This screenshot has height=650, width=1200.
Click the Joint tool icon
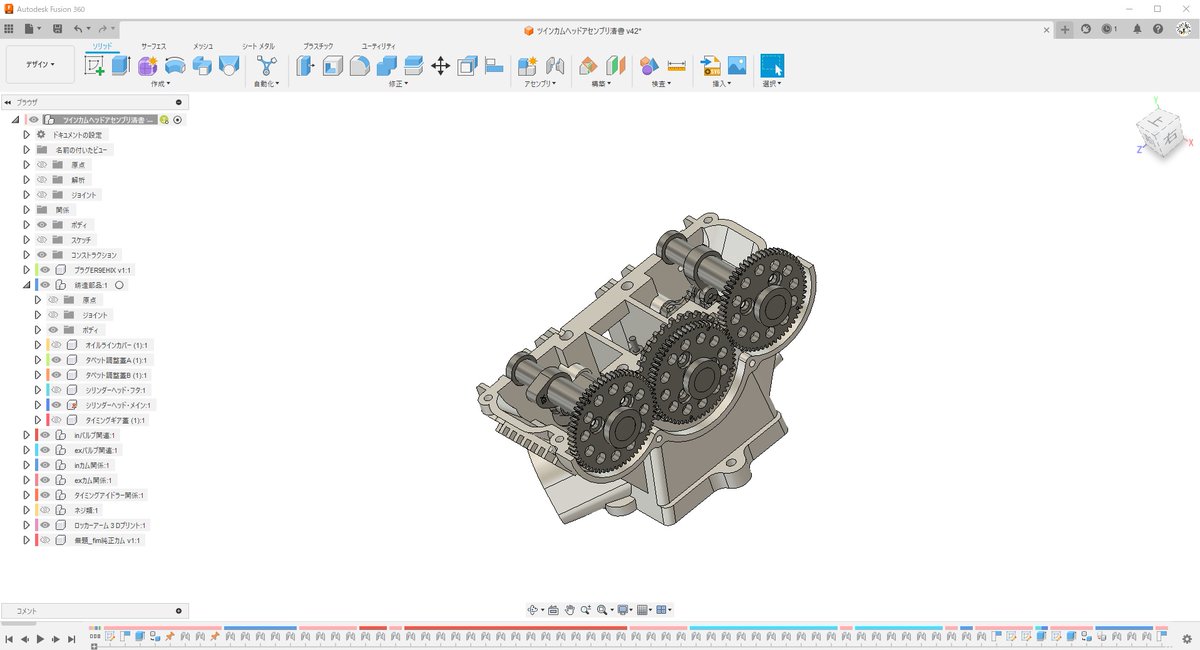click(555, 66)
